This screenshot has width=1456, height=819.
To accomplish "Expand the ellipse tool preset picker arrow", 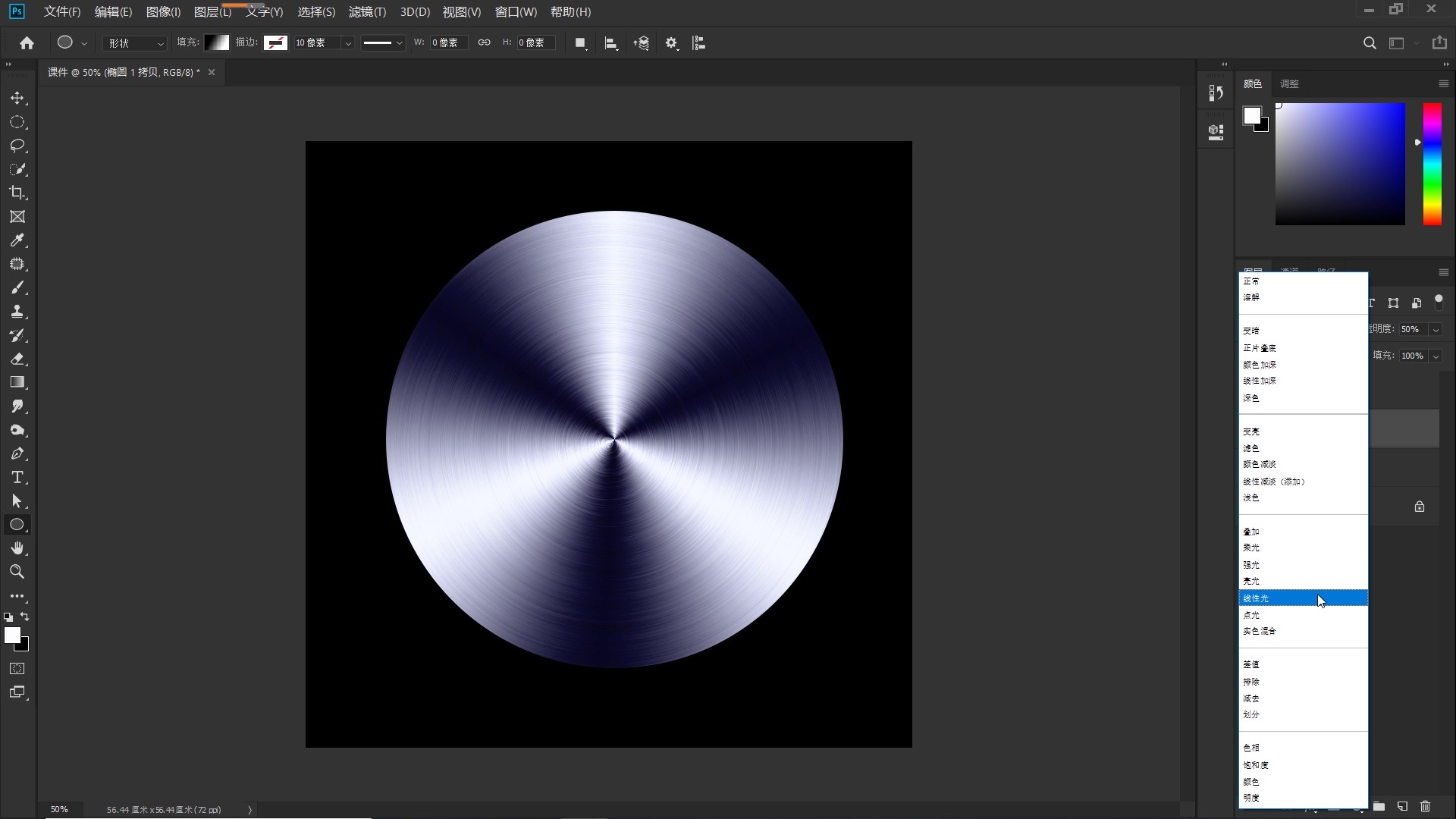I will (84, 44).
